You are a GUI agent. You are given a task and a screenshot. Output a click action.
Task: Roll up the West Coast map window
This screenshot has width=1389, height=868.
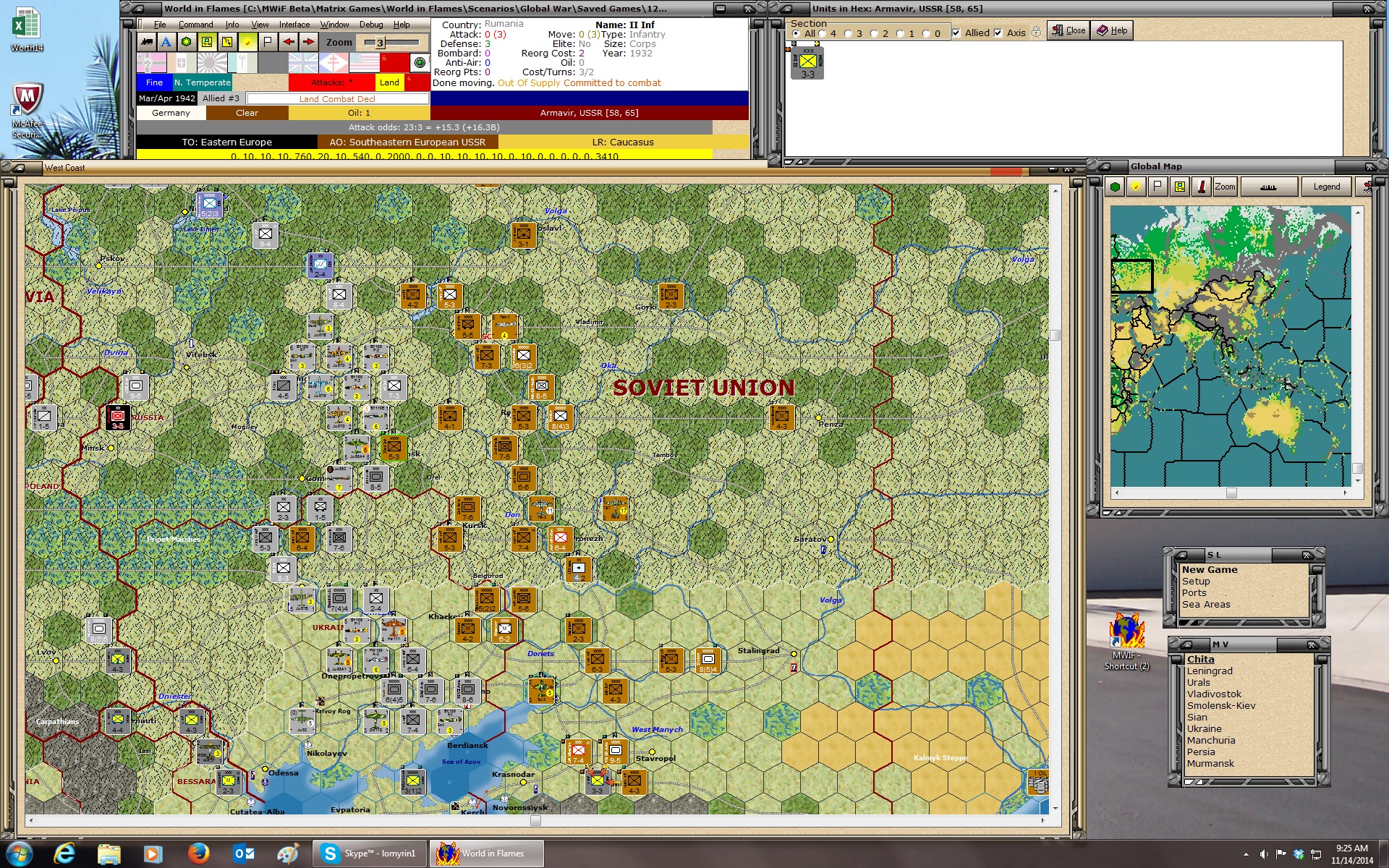click(x=19, y=168)
